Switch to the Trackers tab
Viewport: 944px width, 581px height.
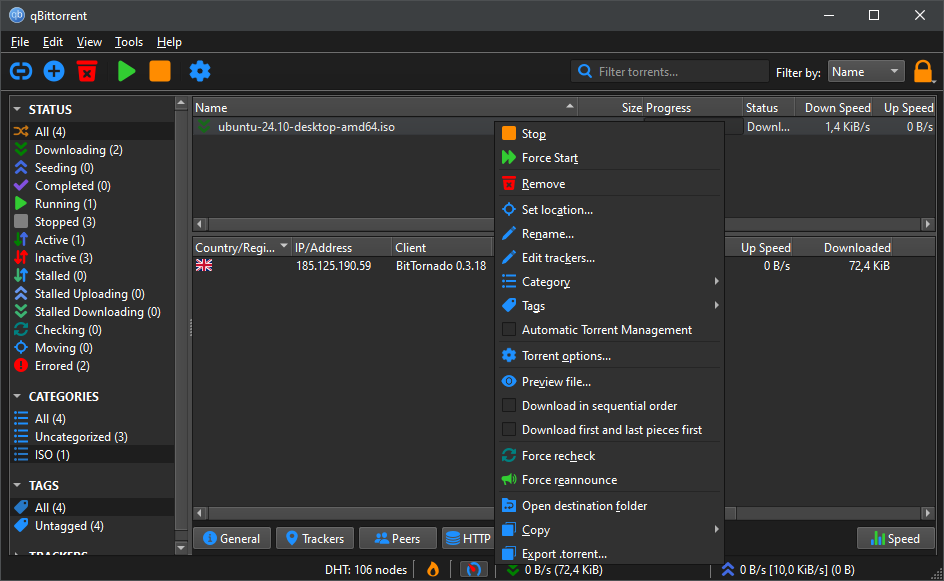tap(315, 538)
